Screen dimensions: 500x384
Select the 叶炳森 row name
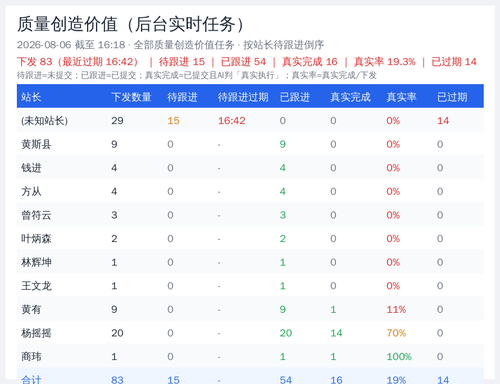coord(36,239)
